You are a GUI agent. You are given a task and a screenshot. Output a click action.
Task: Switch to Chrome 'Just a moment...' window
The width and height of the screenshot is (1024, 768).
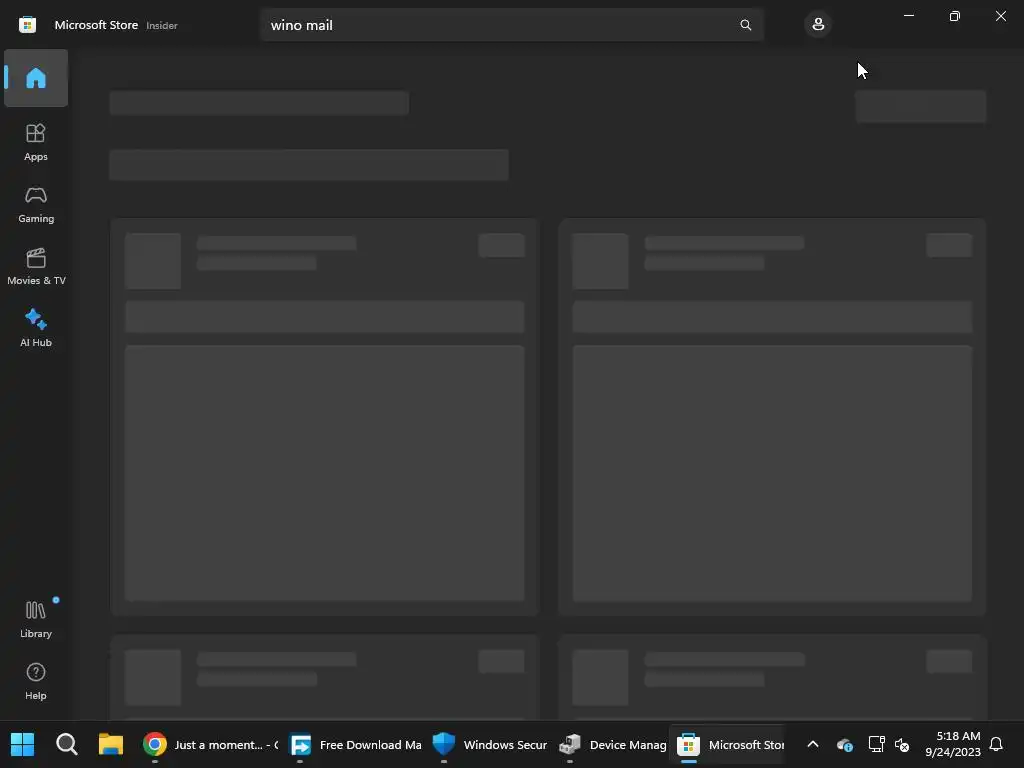(x=211, y=744)
